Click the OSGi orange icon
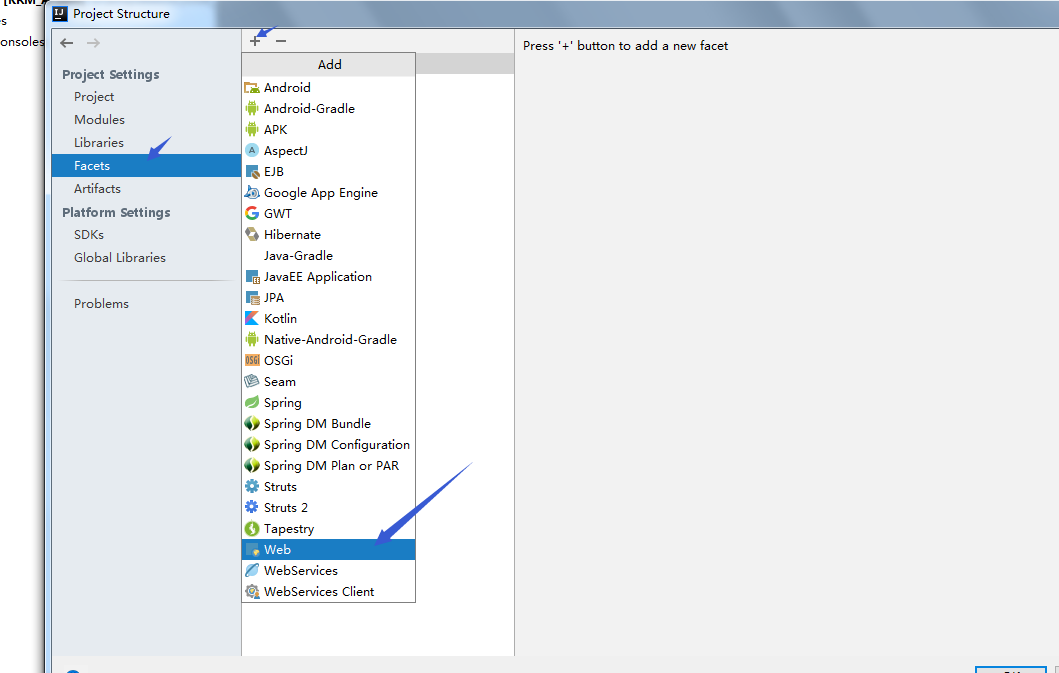This screenshot has height=673, width=1059. click(252, 361)
